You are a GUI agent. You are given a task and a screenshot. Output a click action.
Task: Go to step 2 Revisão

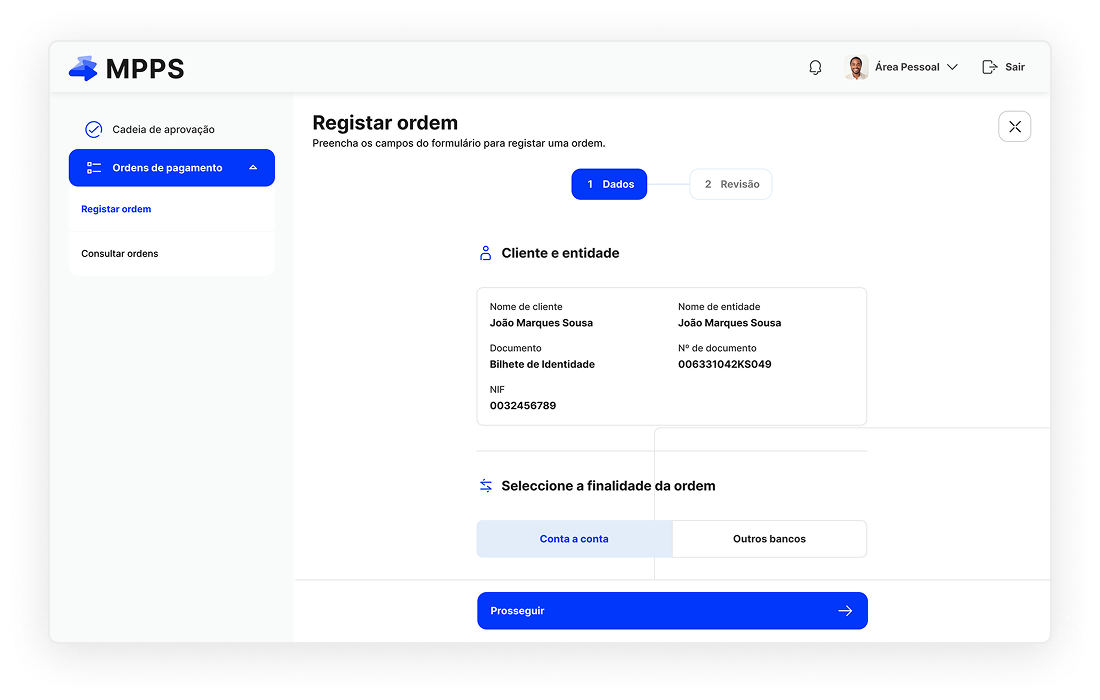(x=731, y=184)
